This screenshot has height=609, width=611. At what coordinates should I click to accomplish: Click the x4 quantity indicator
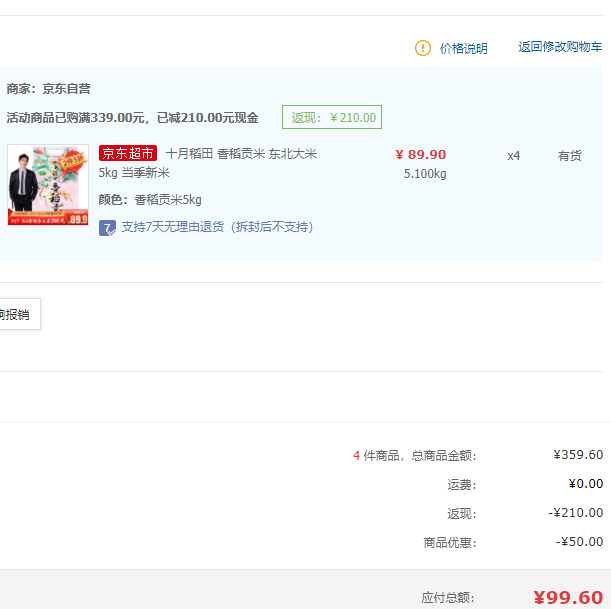(513, 156)
